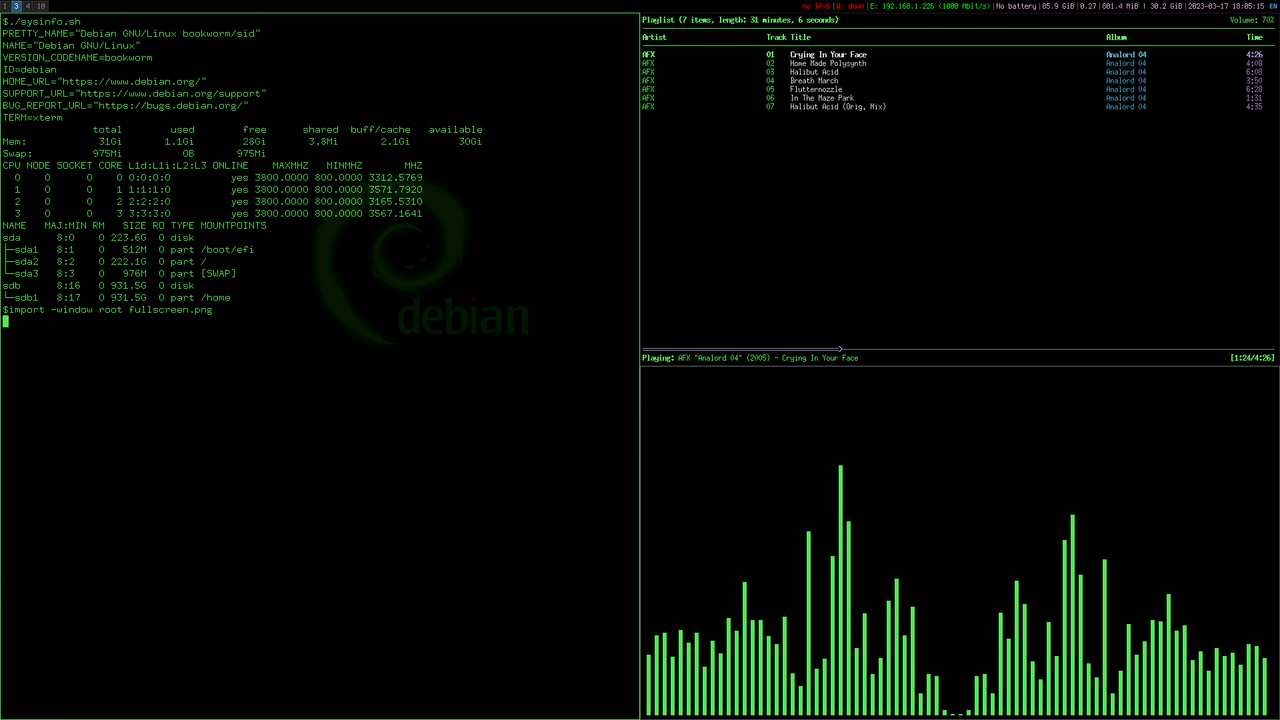Switch to workspace 10 in the bar
Screen dimensions: 1280x720
coord(42,6)
